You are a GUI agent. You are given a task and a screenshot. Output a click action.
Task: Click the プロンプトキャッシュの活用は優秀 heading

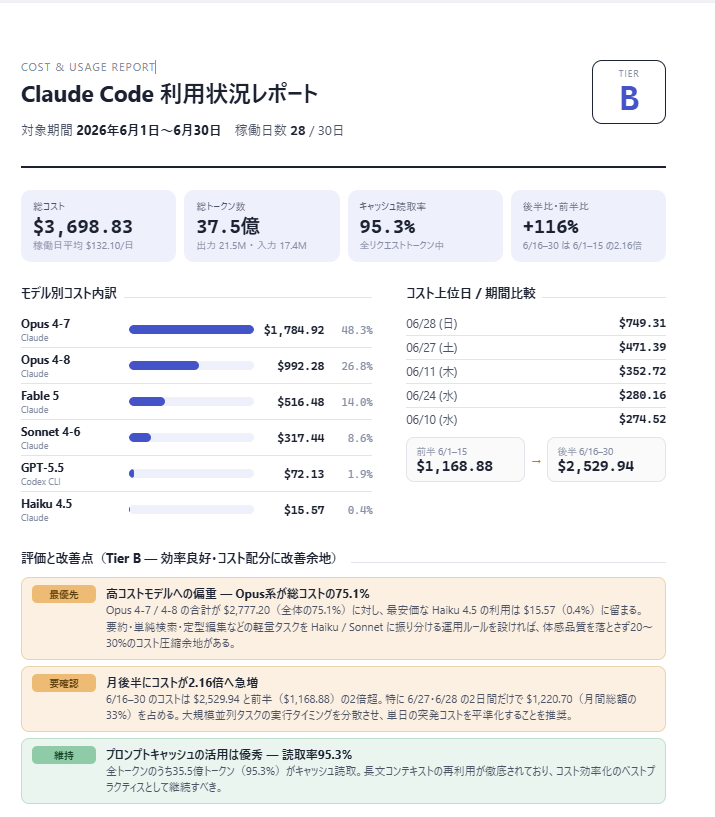point(229,754)
